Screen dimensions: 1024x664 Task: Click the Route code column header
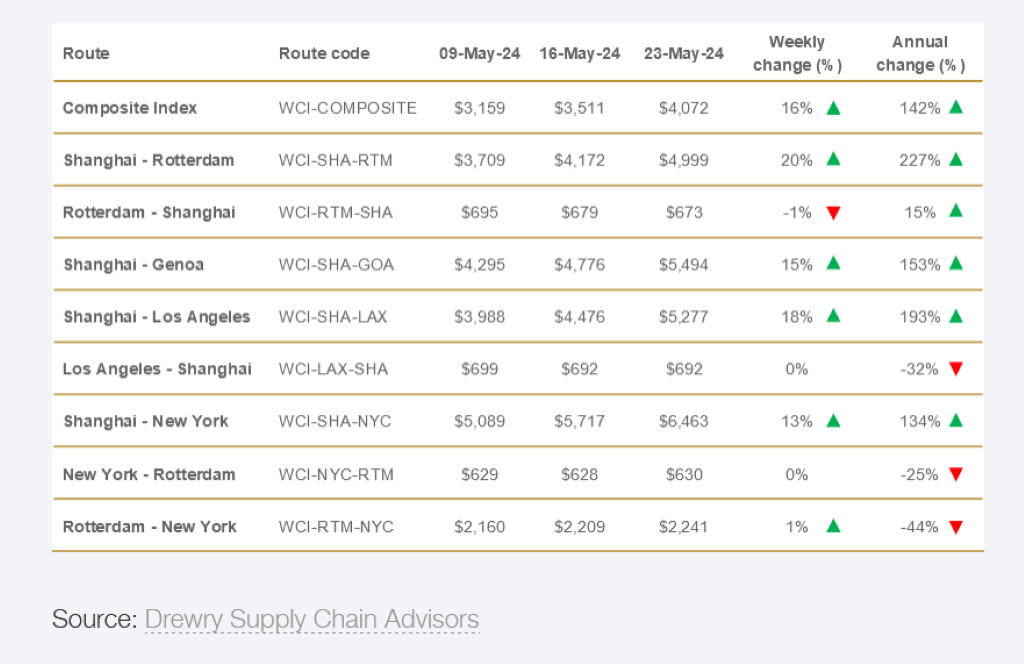pyautogui.click(x=324, y=54)
